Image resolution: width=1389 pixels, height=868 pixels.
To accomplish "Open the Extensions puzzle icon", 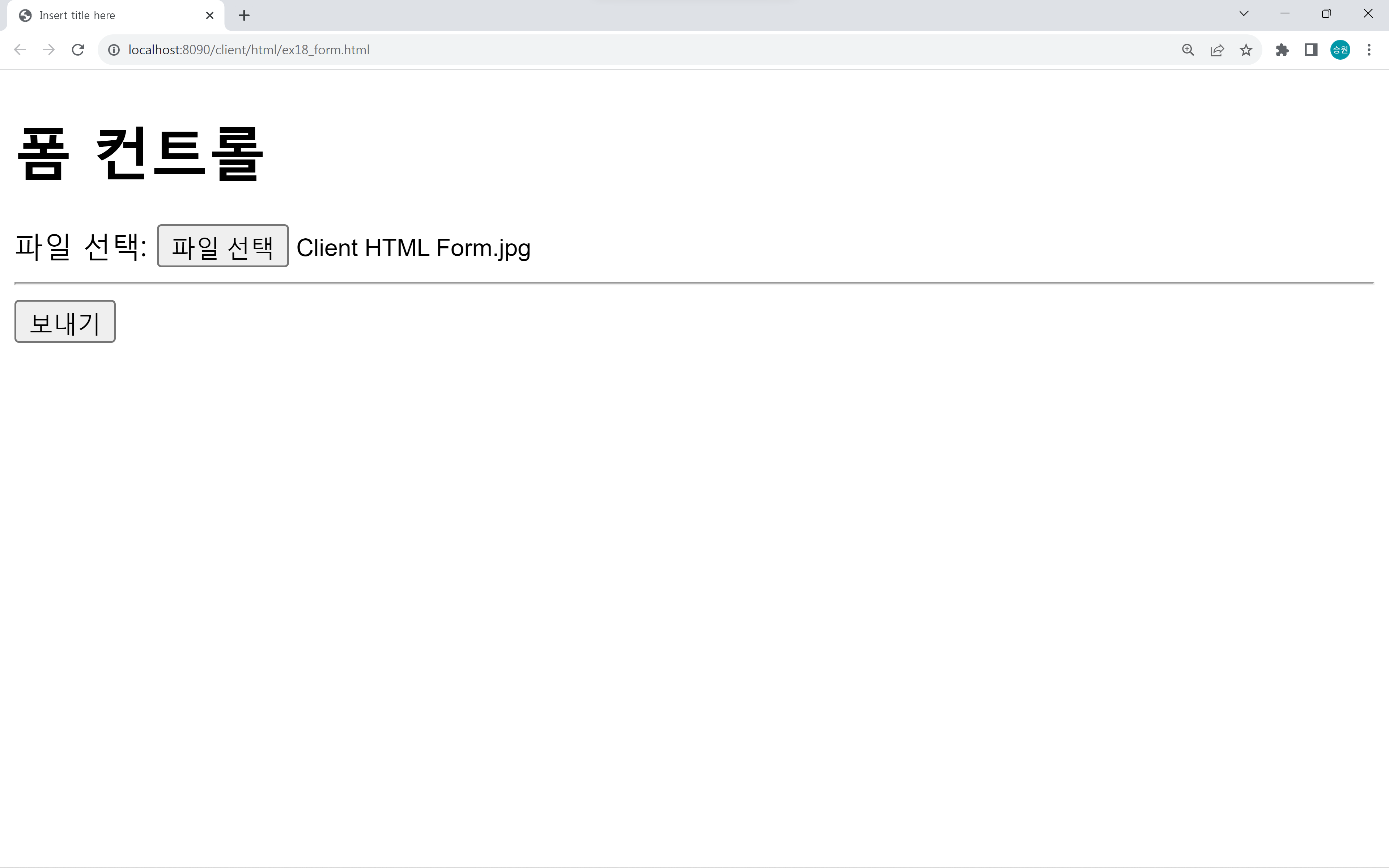I will (1282, 50).
